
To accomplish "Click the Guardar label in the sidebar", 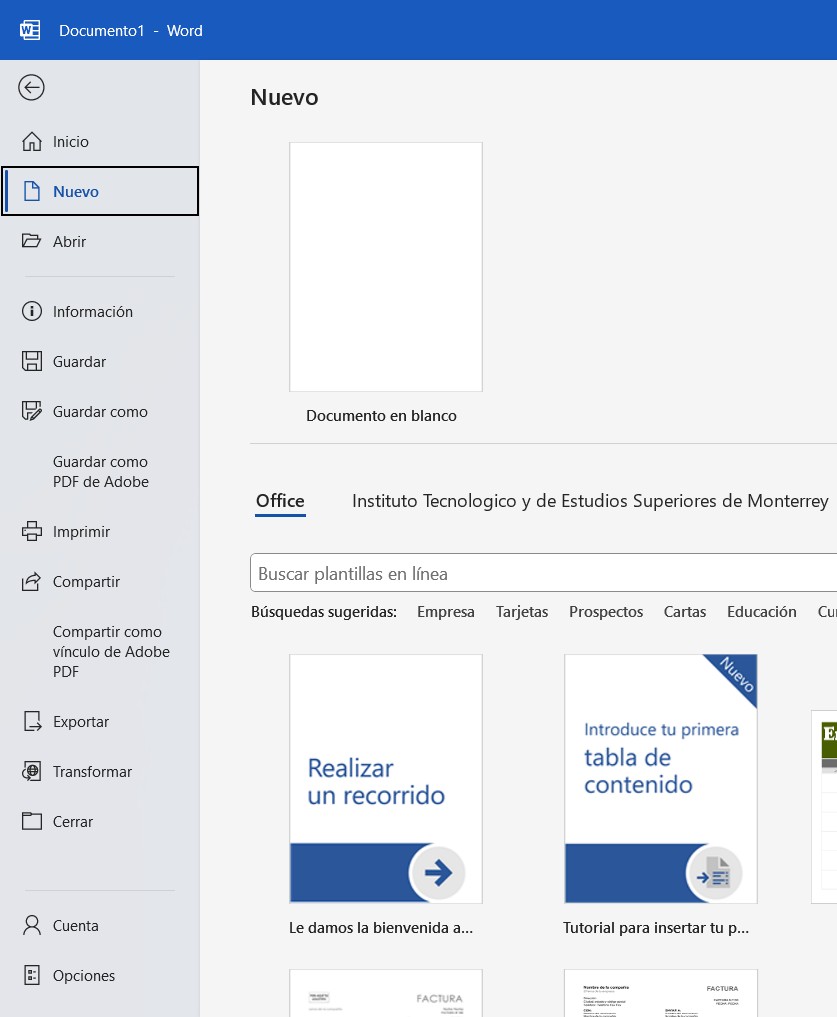I will point(79,361).
